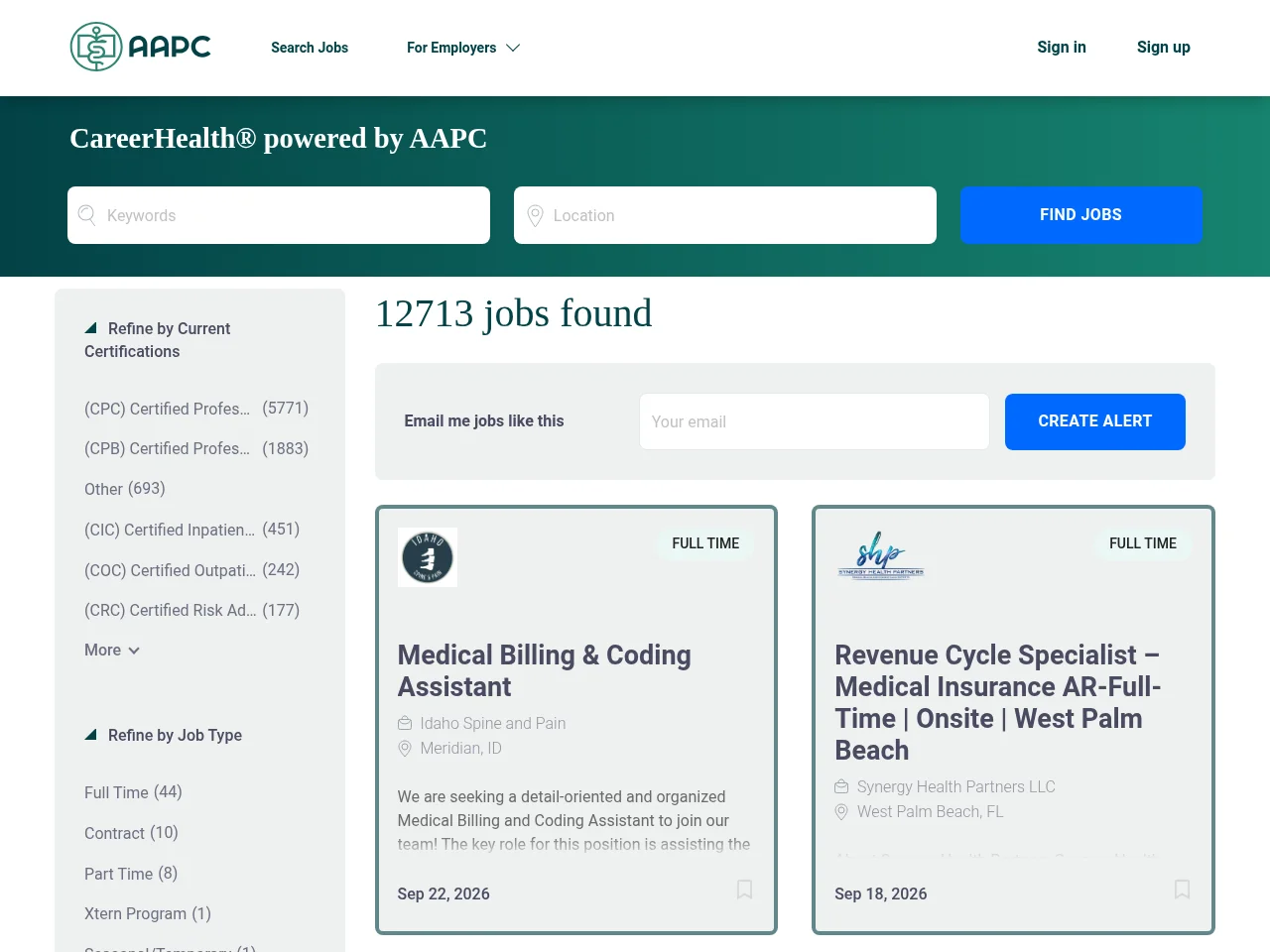Screen dimensions: 1270x952
Task: Filter jobs by Full Time (44)
Action: click(x=133, y=792)
